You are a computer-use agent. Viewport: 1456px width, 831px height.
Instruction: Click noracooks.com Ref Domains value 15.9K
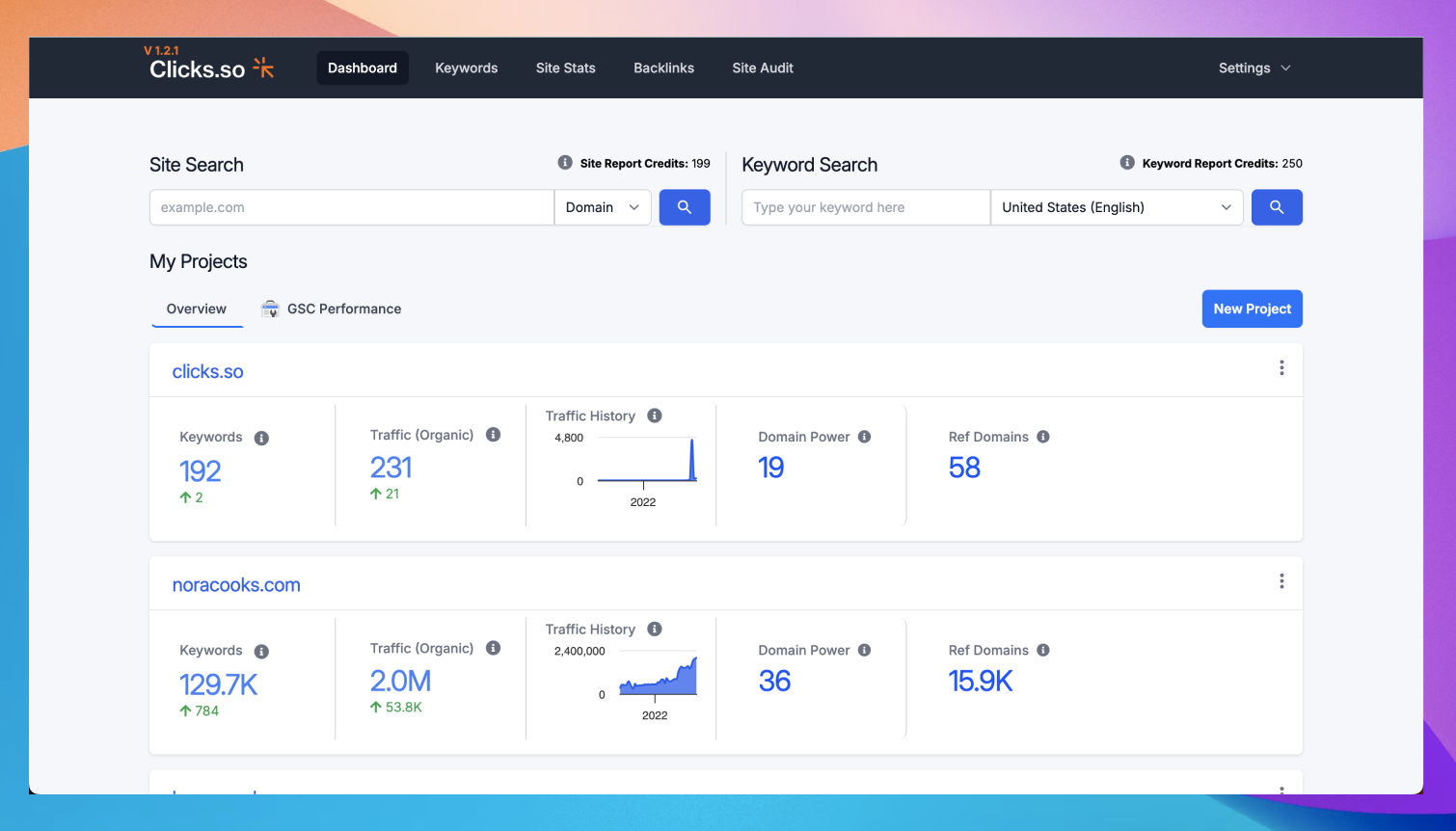click(981, 682)
